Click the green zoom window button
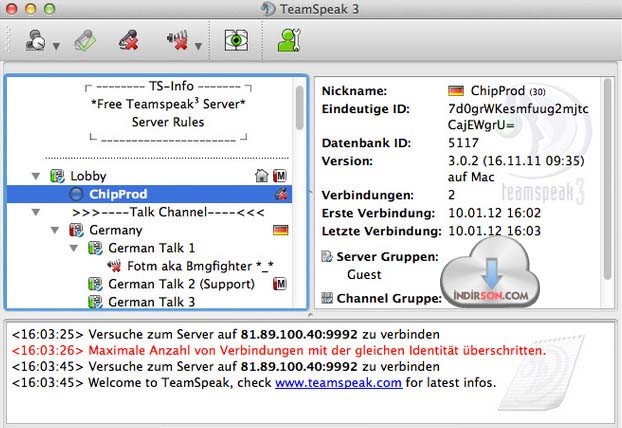Image resolution: width=622 pixels, height=428 pixels. click(50, 9)
